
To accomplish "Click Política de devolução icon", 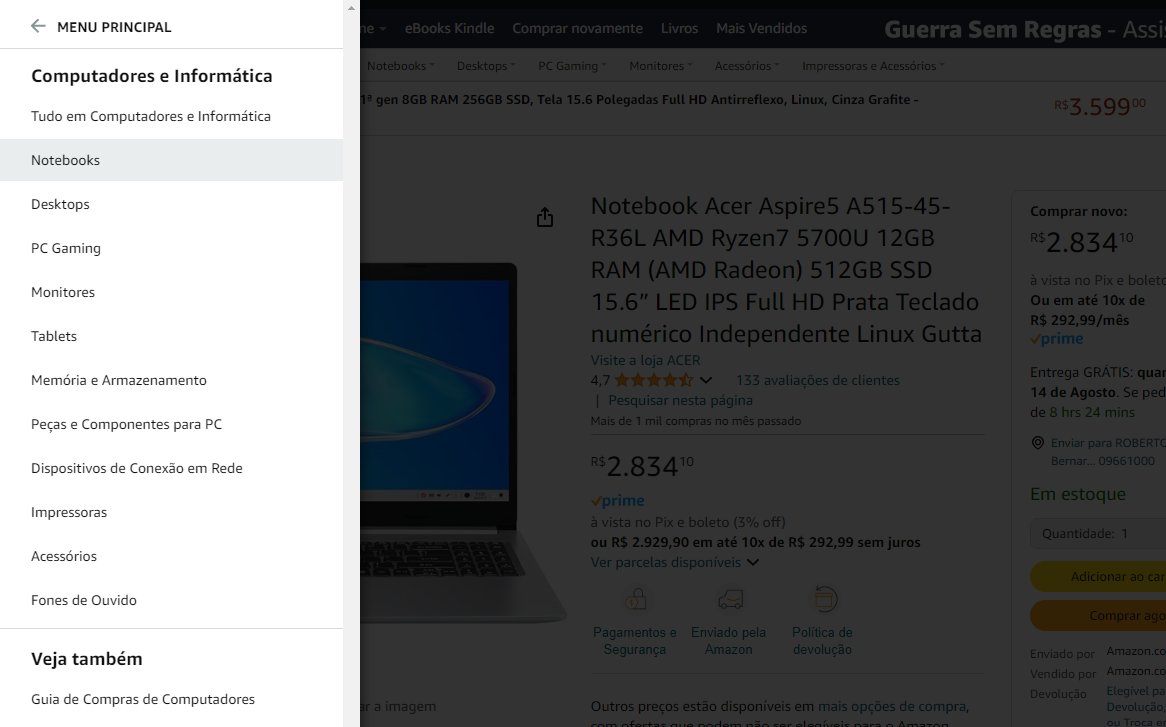I will click(824, 599).
